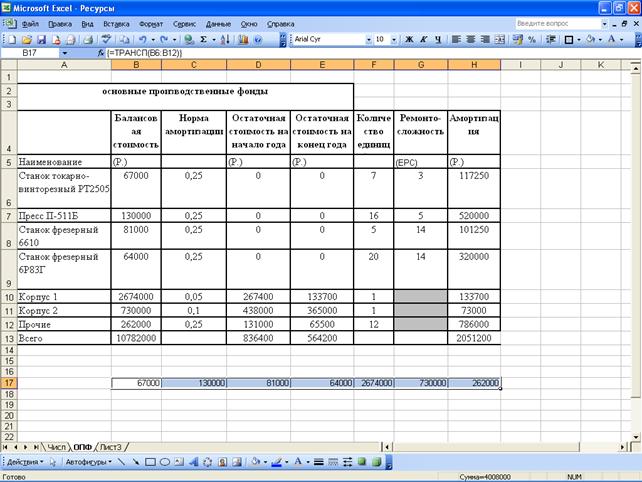The width and height of the screenshot is (642, 482).
Task: Click the Copy icon in the toolbar
Action: pos(124,39)
